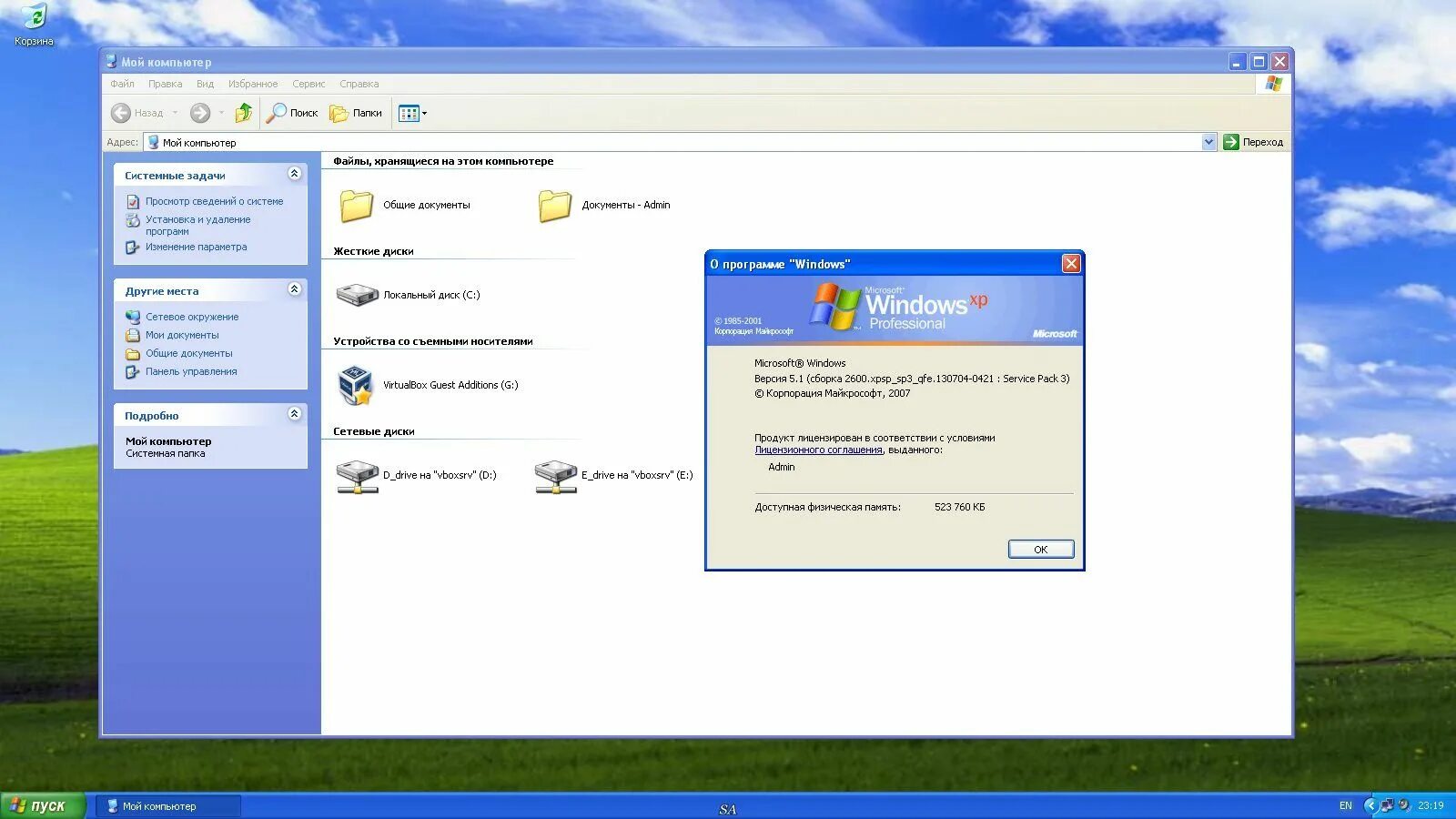Open Search (Поиск) in toolbar
Screen dimensions: 1456x819
click(x=292, y=113)
